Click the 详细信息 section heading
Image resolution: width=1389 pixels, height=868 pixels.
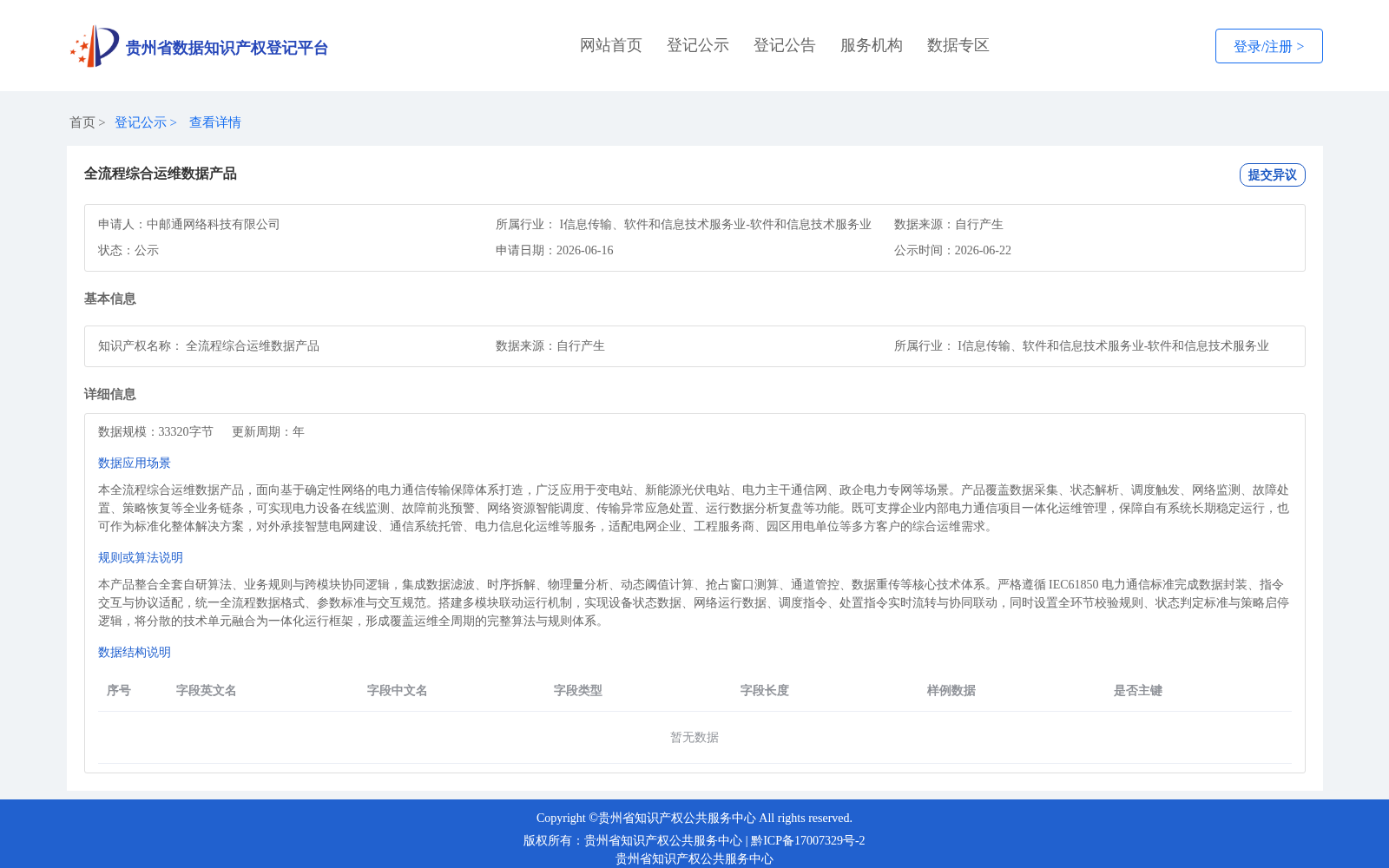(x=110, y=394)
